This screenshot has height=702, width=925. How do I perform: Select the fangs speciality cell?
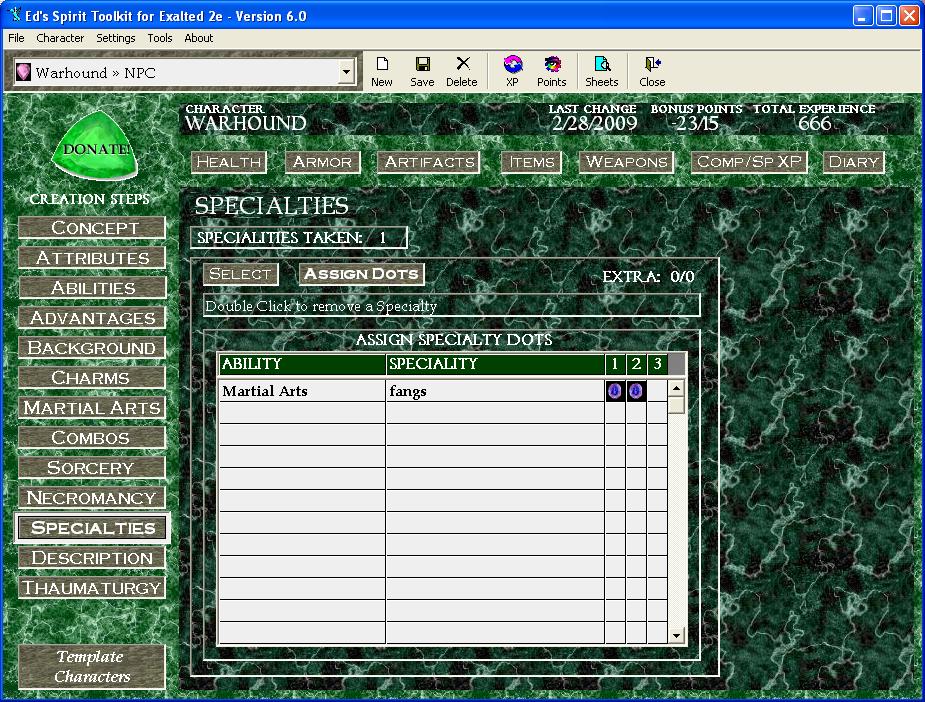coord(496,391)
